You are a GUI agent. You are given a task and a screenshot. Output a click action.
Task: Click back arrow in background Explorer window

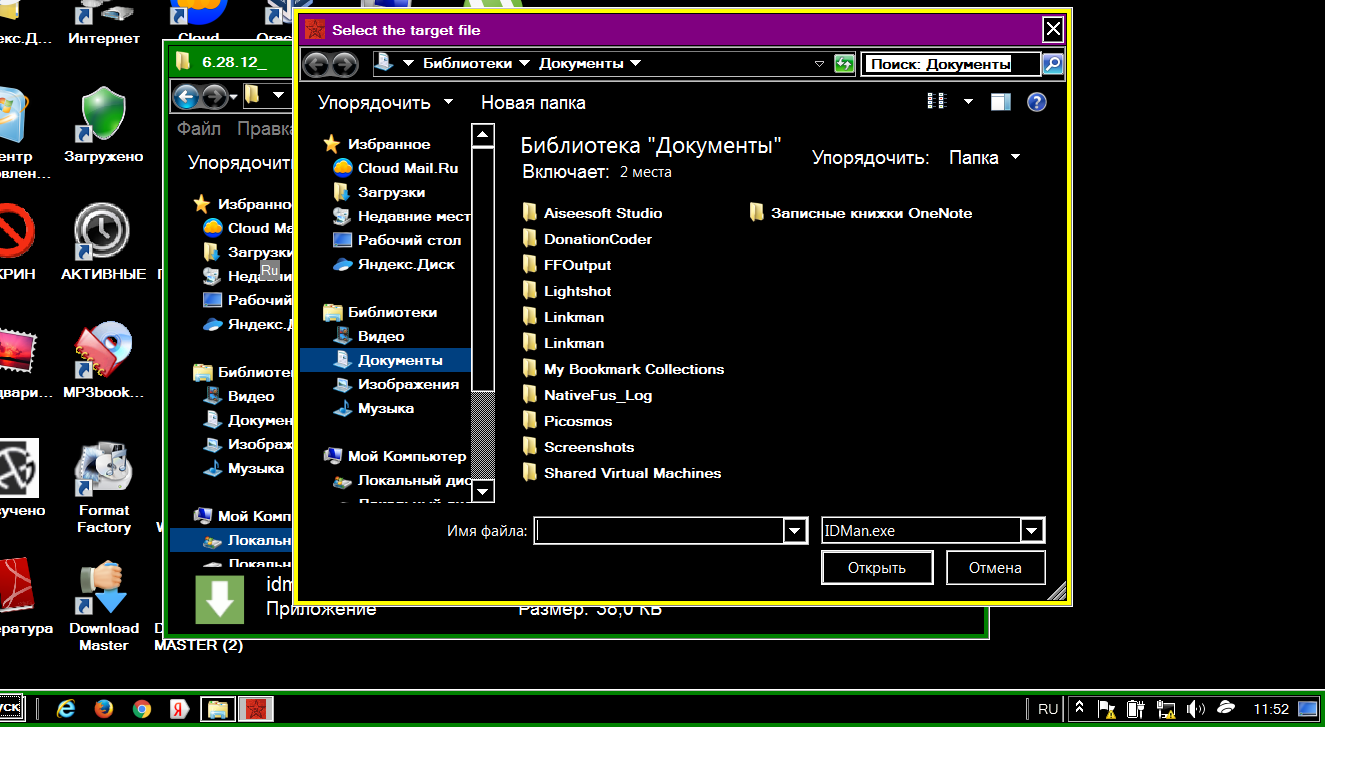pos(186,97)
